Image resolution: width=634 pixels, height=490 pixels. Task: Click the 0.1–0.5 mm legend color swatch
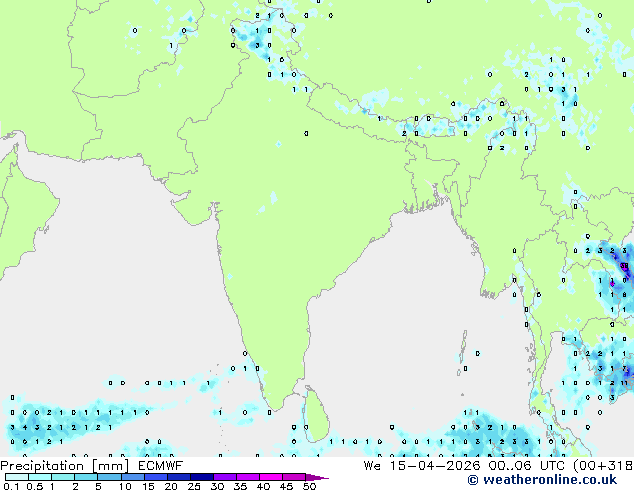click(x=17, y=477)
